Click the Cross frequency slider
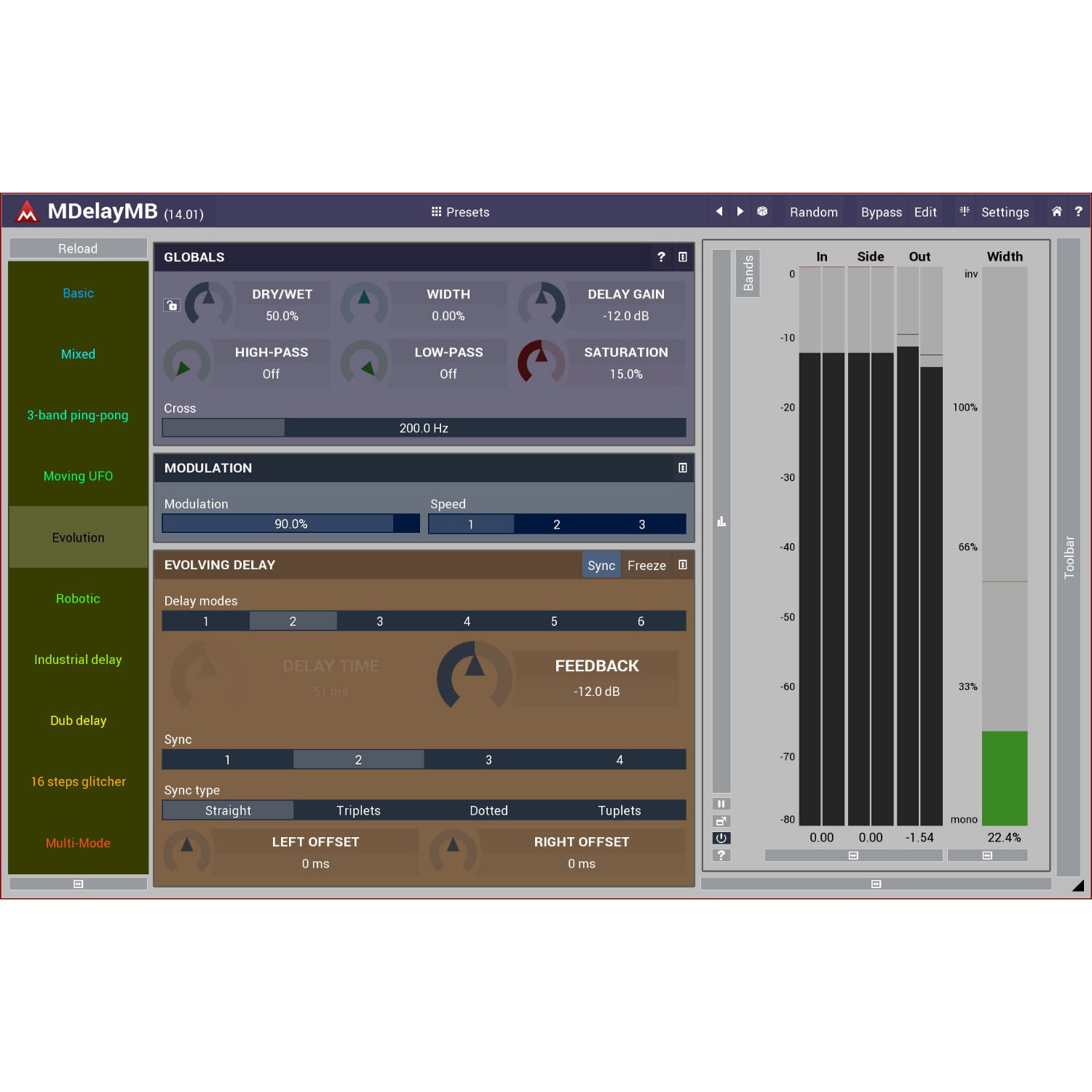1092x1092 pixels. [424, 428]
